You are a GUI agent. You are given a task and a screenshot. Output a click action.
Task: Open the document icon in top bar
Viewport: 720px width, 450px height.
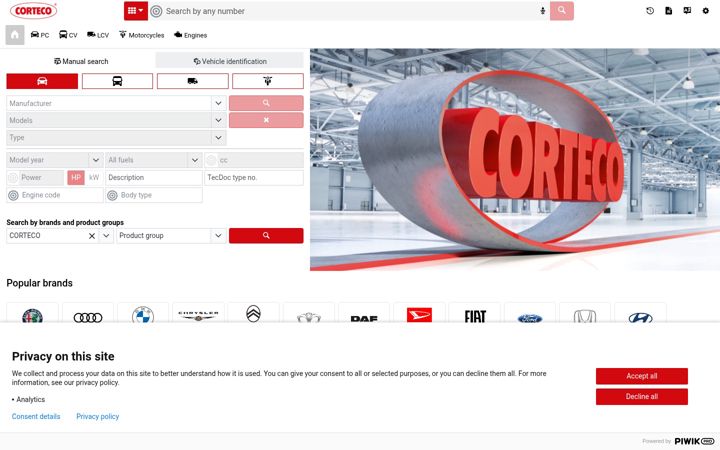(x=669, y=11)
